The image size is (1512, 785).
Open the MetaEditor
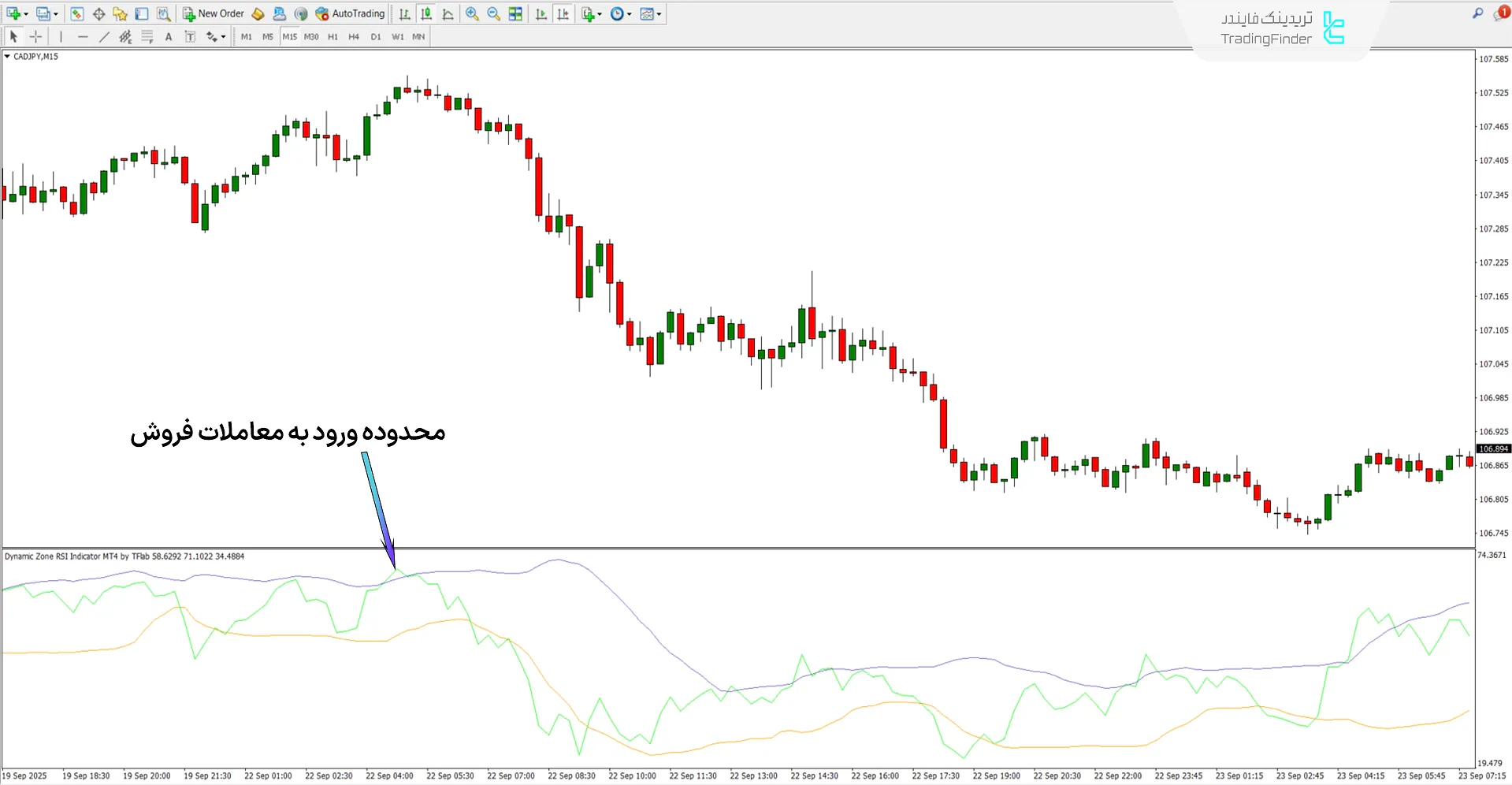pos(258,13)
